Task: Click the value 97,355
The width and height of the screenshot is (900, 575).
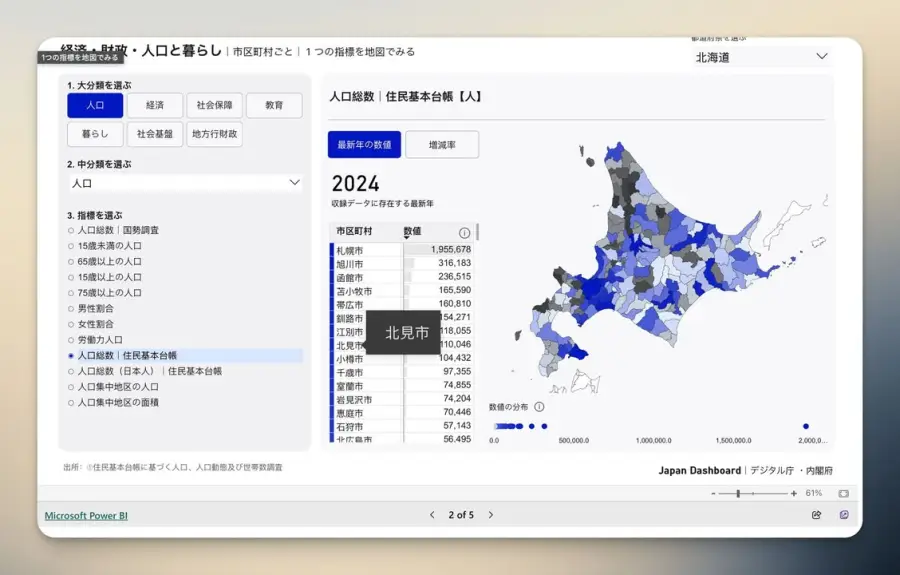Action: (457, 371)
